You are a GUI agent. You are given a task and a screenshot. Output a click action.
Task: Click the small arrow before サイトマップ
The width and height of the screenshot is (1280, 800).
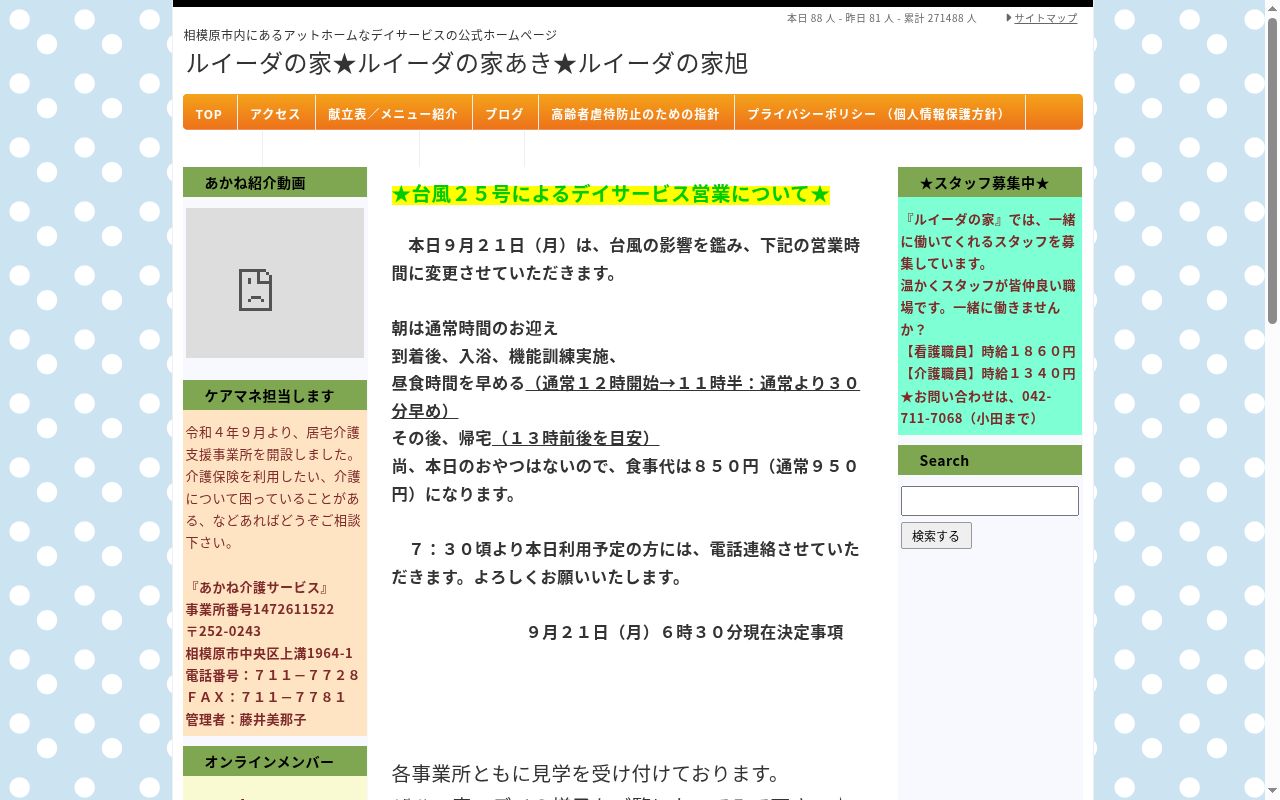pos(1009,18)
